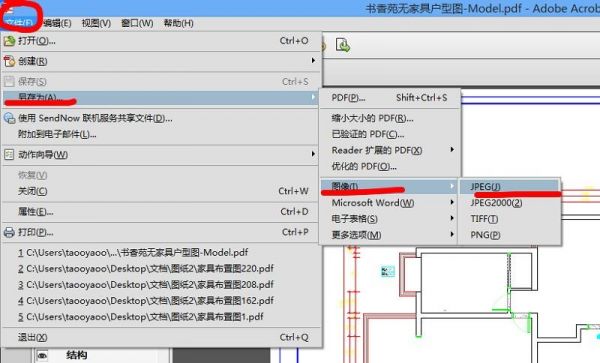
Task: Expand the 电子表格(S) submenu
Action: point(390,219)
